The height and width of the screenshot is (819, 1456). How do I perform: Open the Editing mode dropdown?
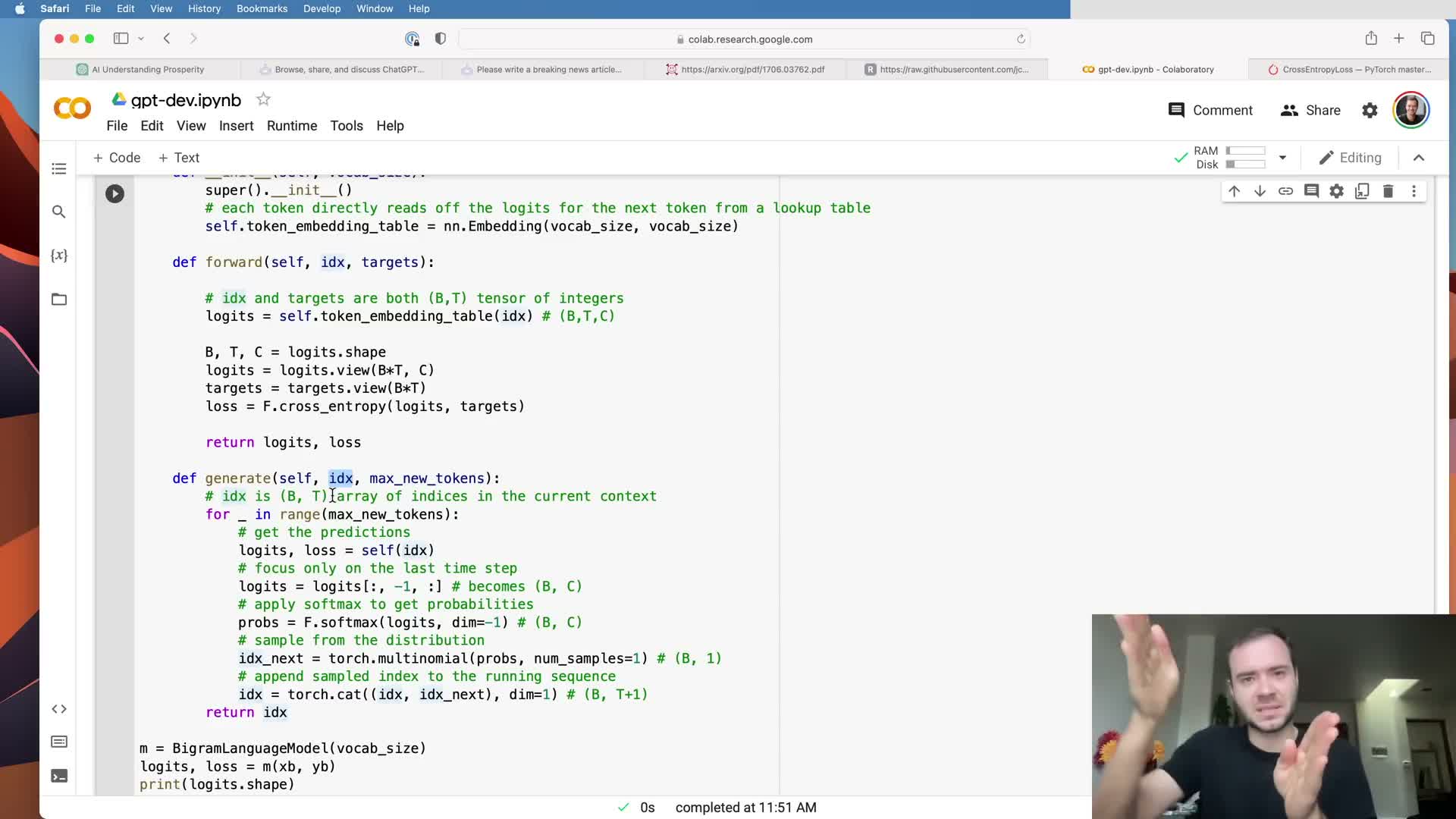[1351, 158]
